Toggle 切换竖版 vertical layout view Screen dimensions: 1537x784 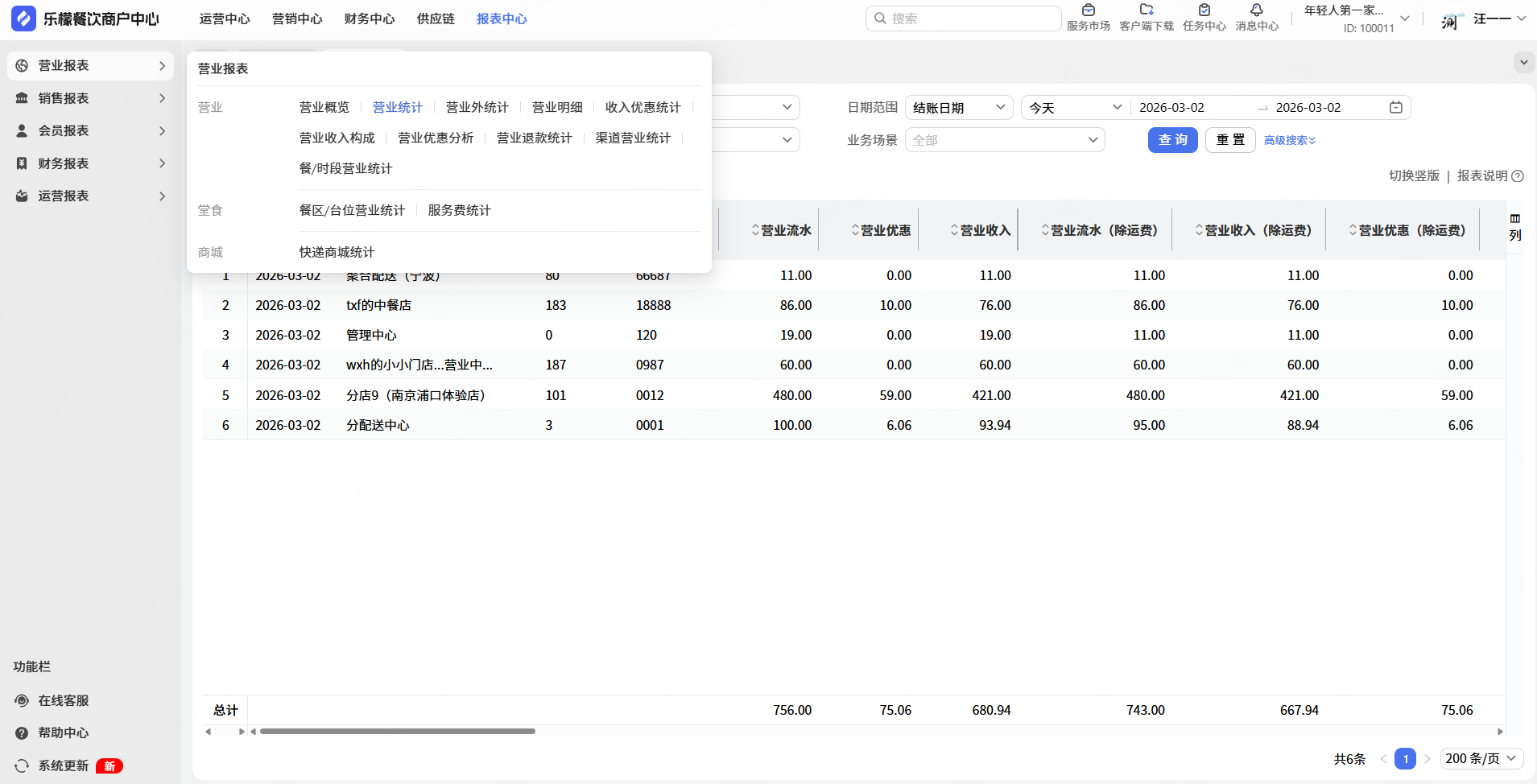point(1413,176)
